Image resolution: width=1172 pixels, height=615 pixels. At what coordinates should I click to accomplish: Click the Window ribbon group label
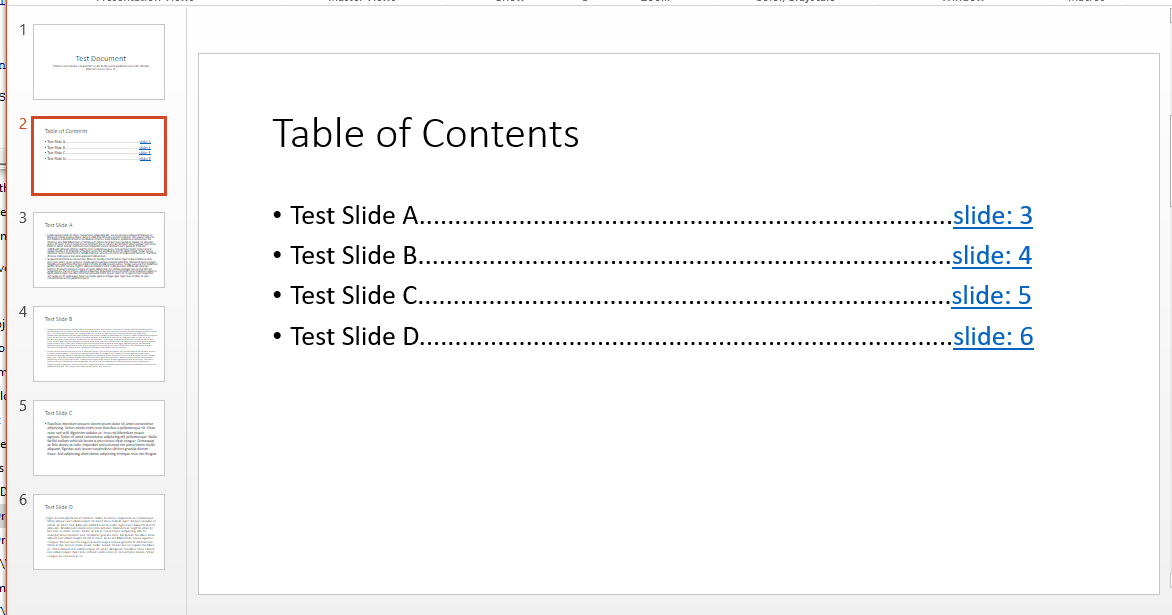(962, 2)
